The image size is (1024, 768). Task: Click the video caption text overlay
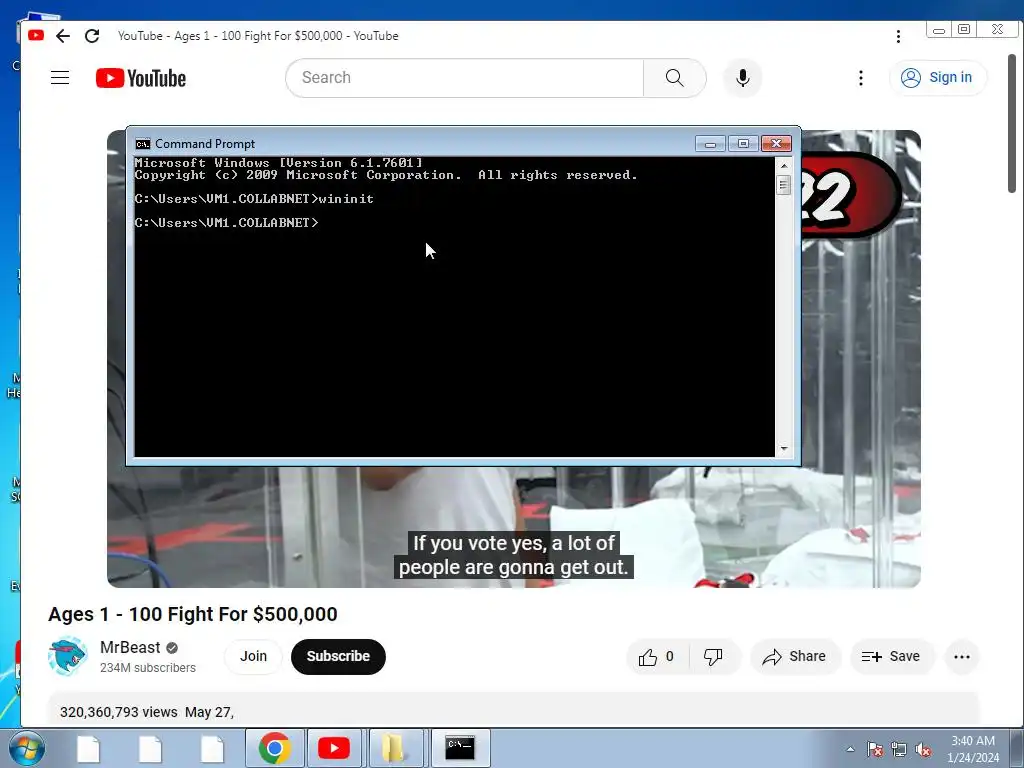click(x=513, y=555)
